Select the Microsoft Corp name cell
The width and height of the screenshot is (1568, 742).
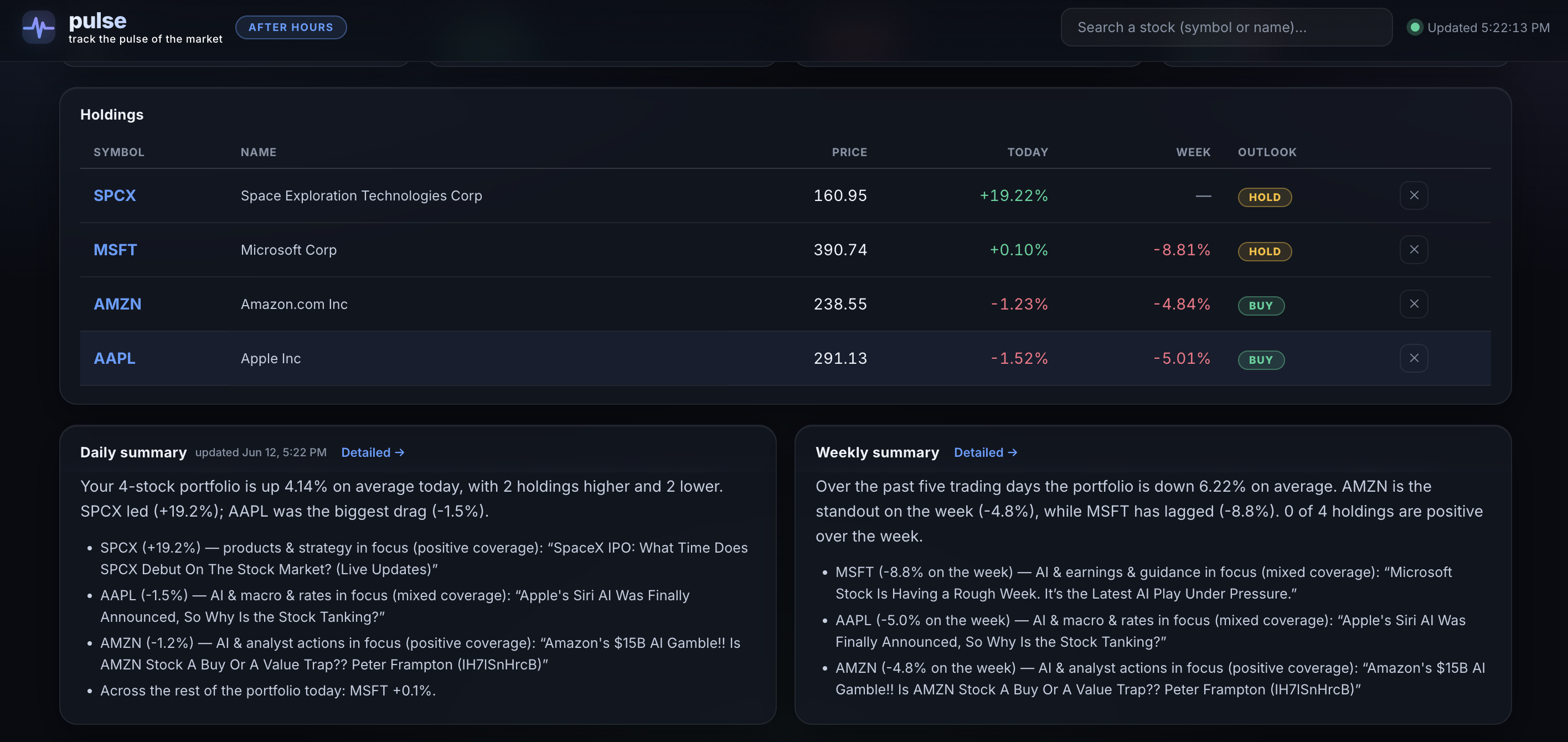tap(288, 250)
